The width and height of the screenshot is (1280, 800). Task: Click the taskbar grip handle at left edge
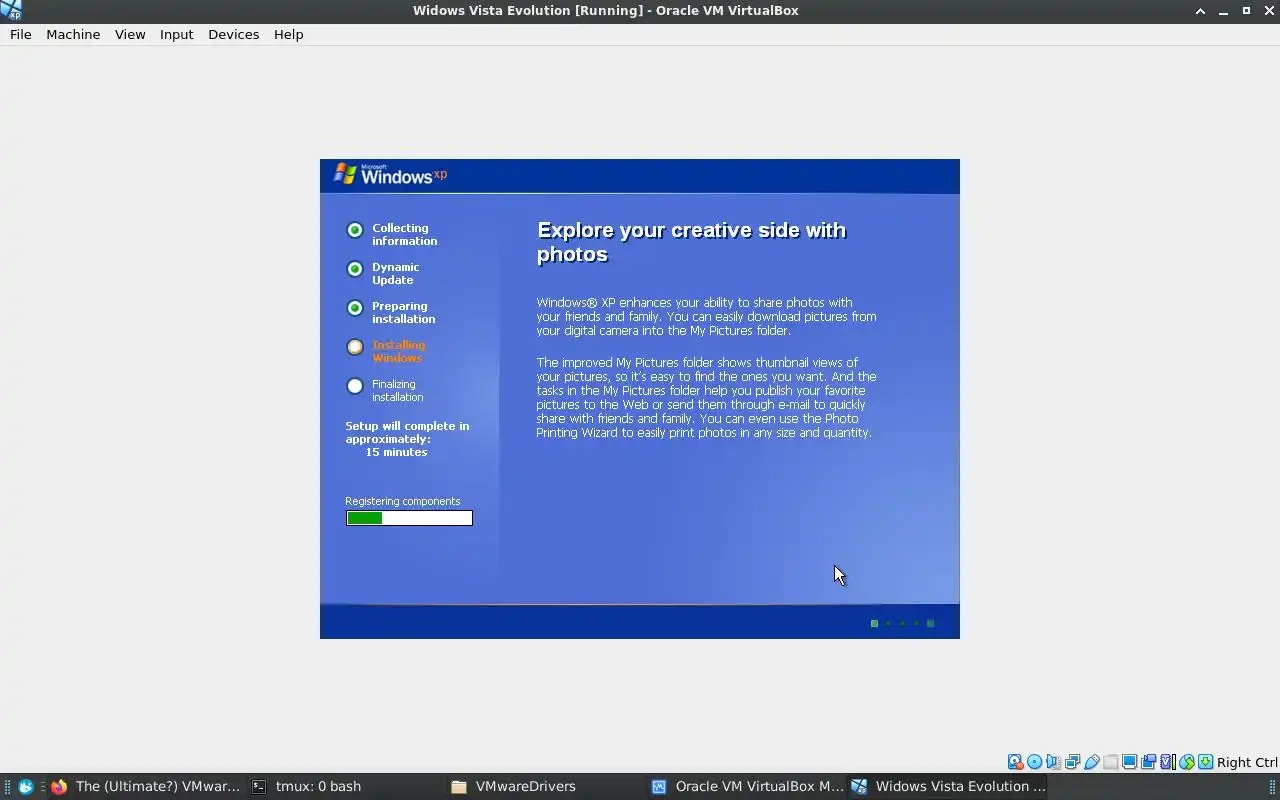click(x=7, y=786)
